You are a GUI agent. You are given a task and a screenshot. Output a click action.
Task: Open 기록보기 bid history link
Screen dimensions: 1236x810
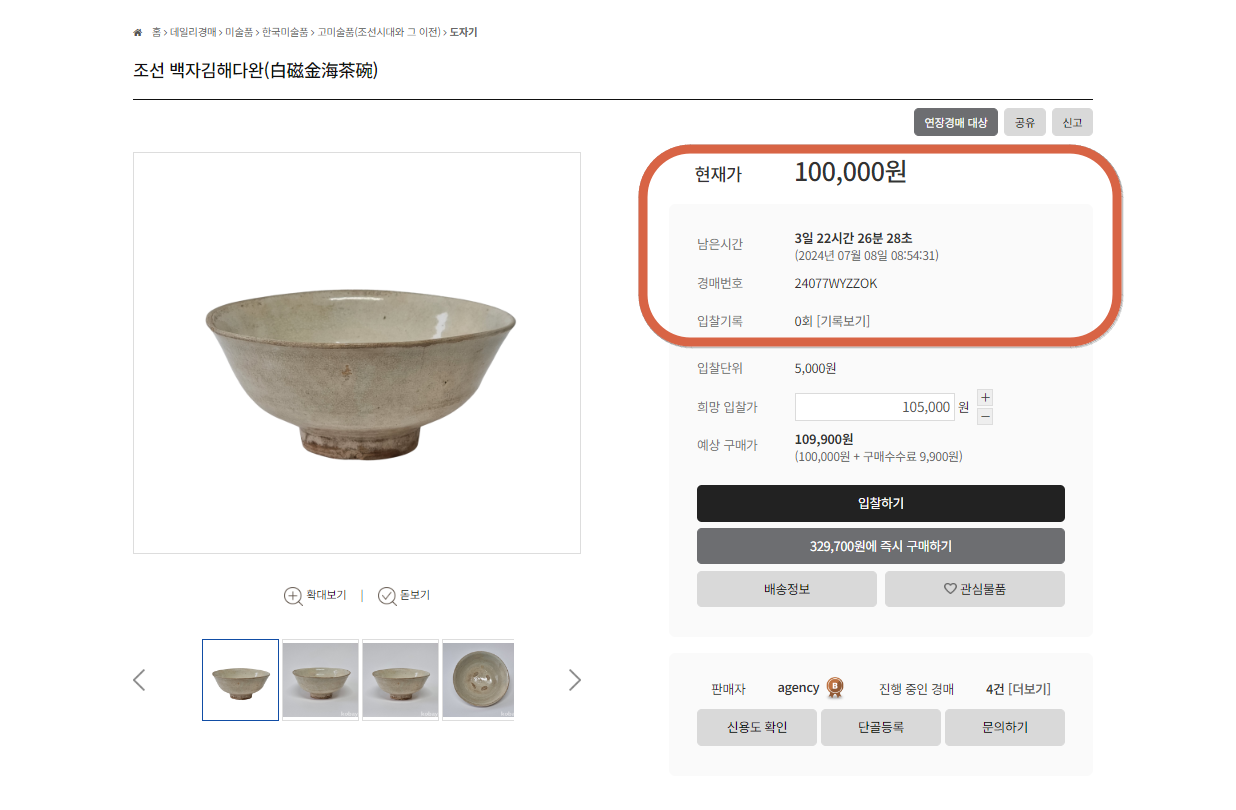[x=843, y=321]
